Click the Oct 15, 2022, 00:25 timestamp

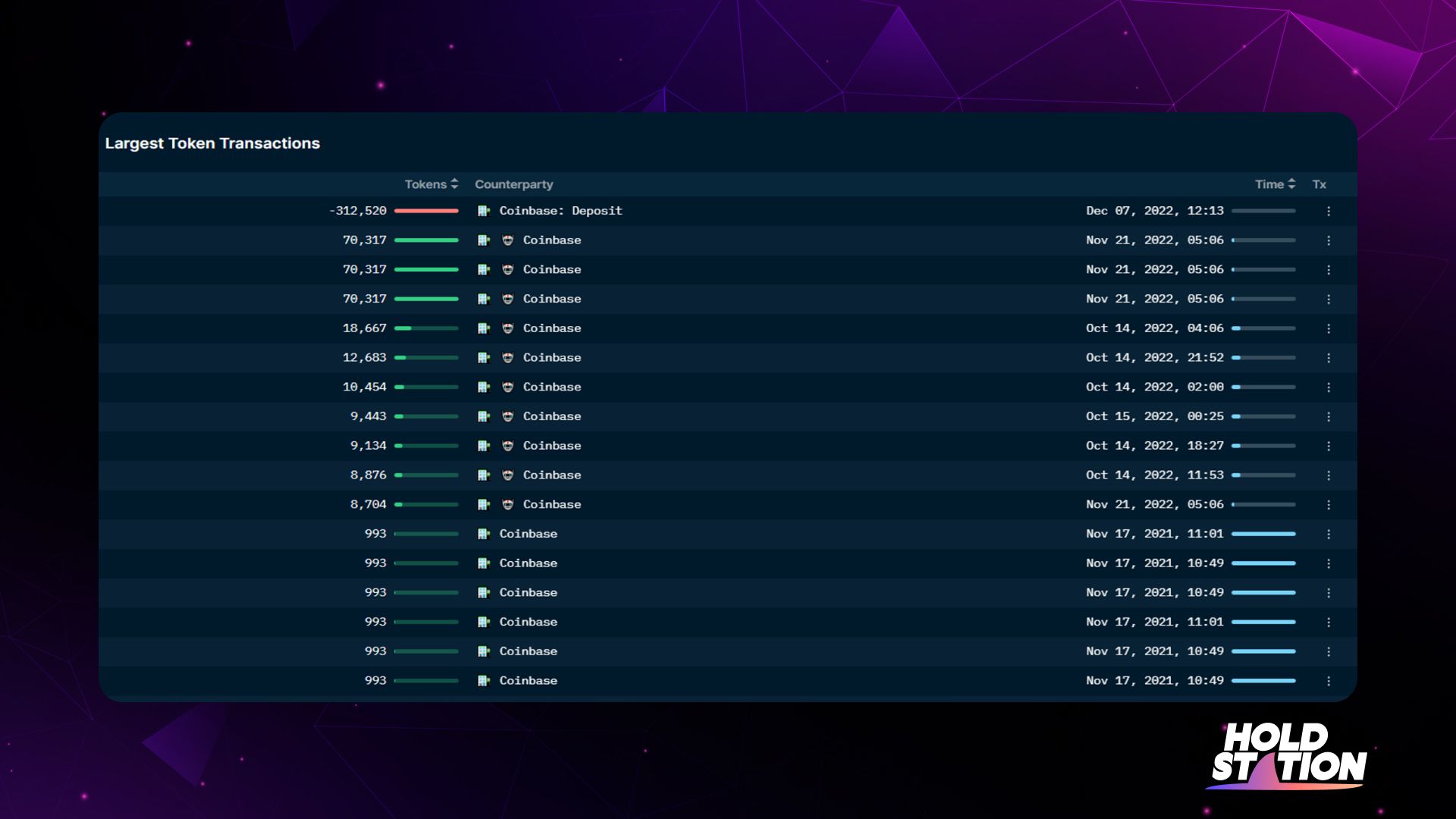click(x=1155, y=416)
